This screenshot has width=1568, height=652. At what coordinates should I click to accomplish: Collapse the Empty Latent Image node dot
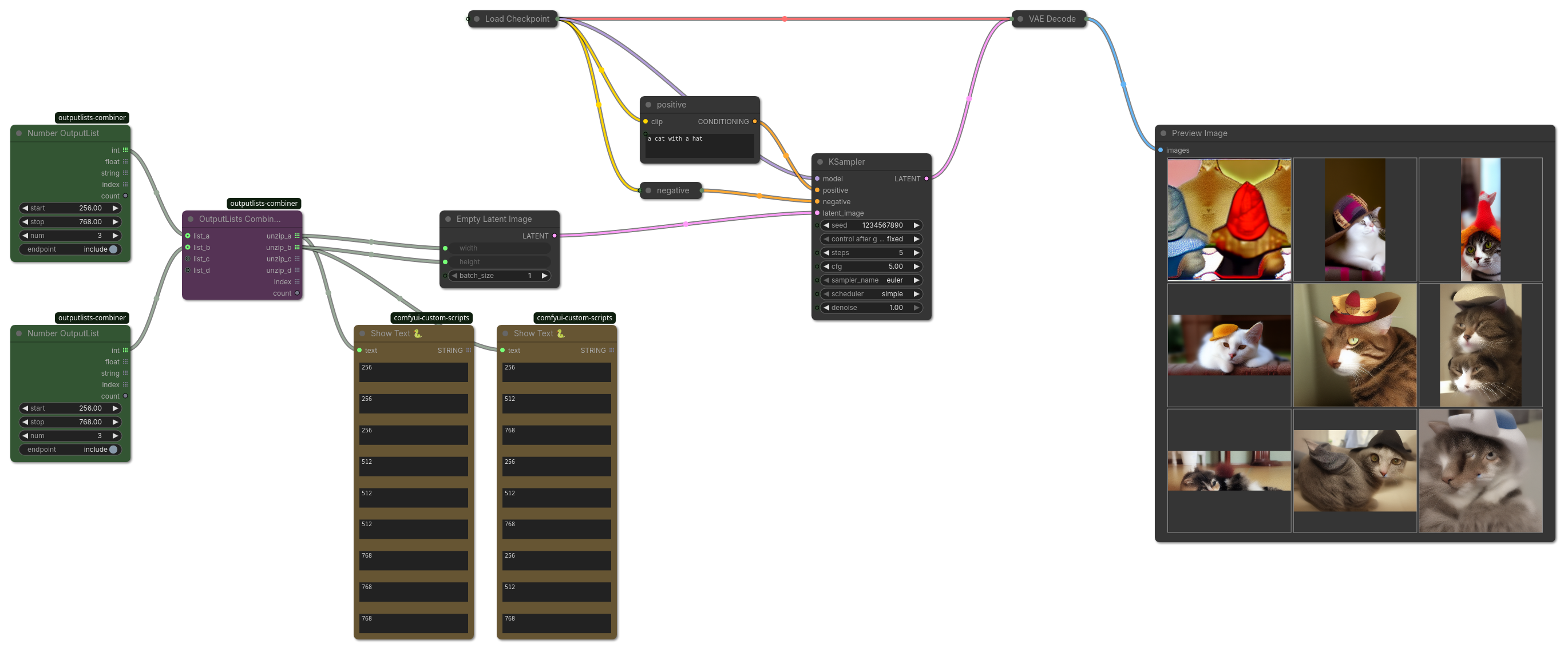[x=448, y=219]
